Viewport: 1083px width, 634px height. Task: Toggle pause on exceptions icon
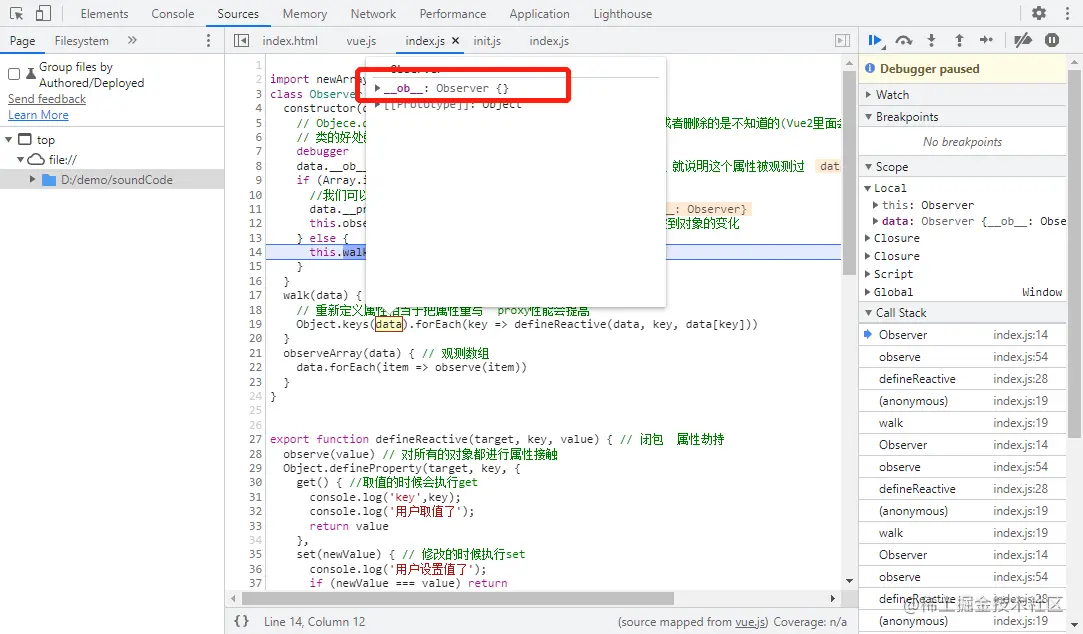pos(1052,41)
